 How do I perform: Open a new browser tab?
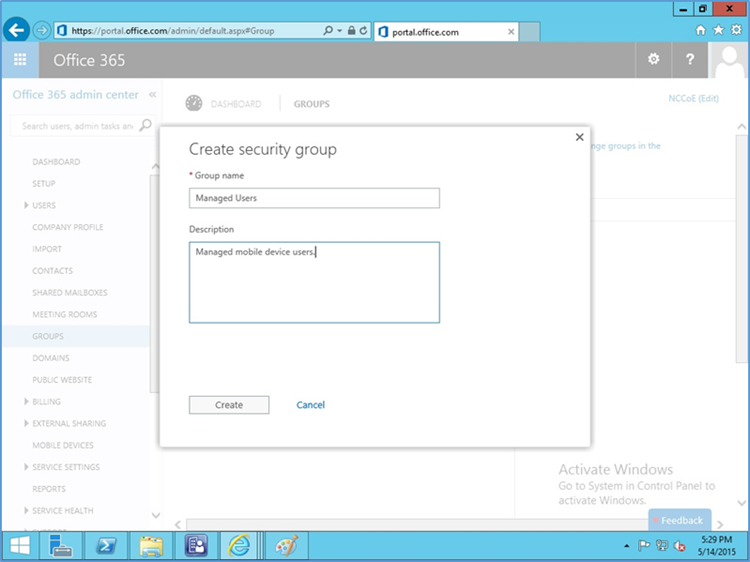[x=529, y=32]
